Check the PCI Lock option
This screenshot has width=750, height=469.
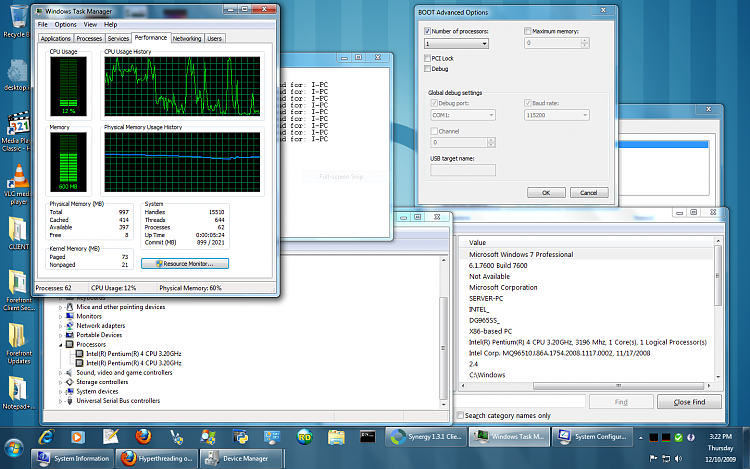click(427, 58)
